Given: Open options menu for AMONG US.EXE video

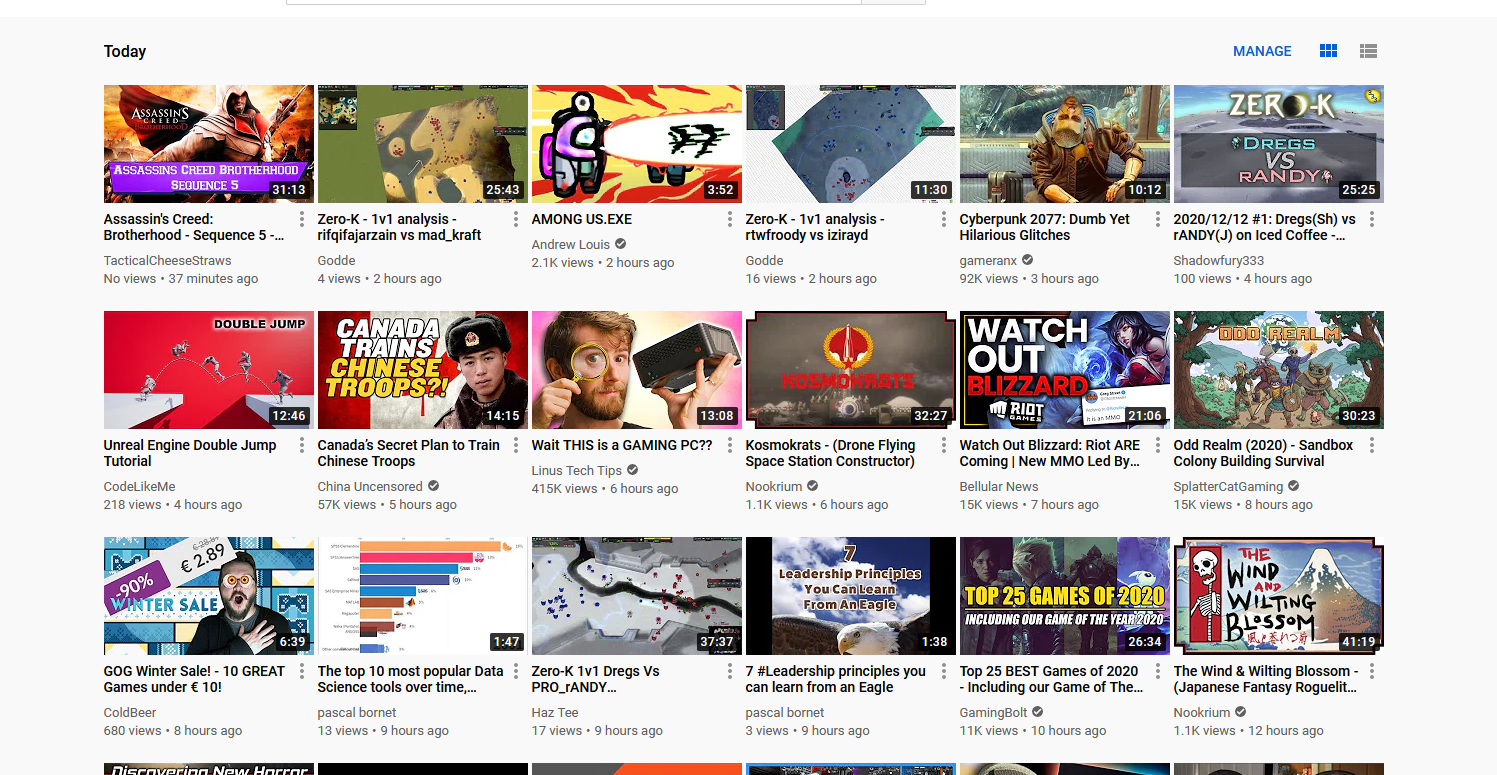Looking at the screenshot, I should 730,219.
